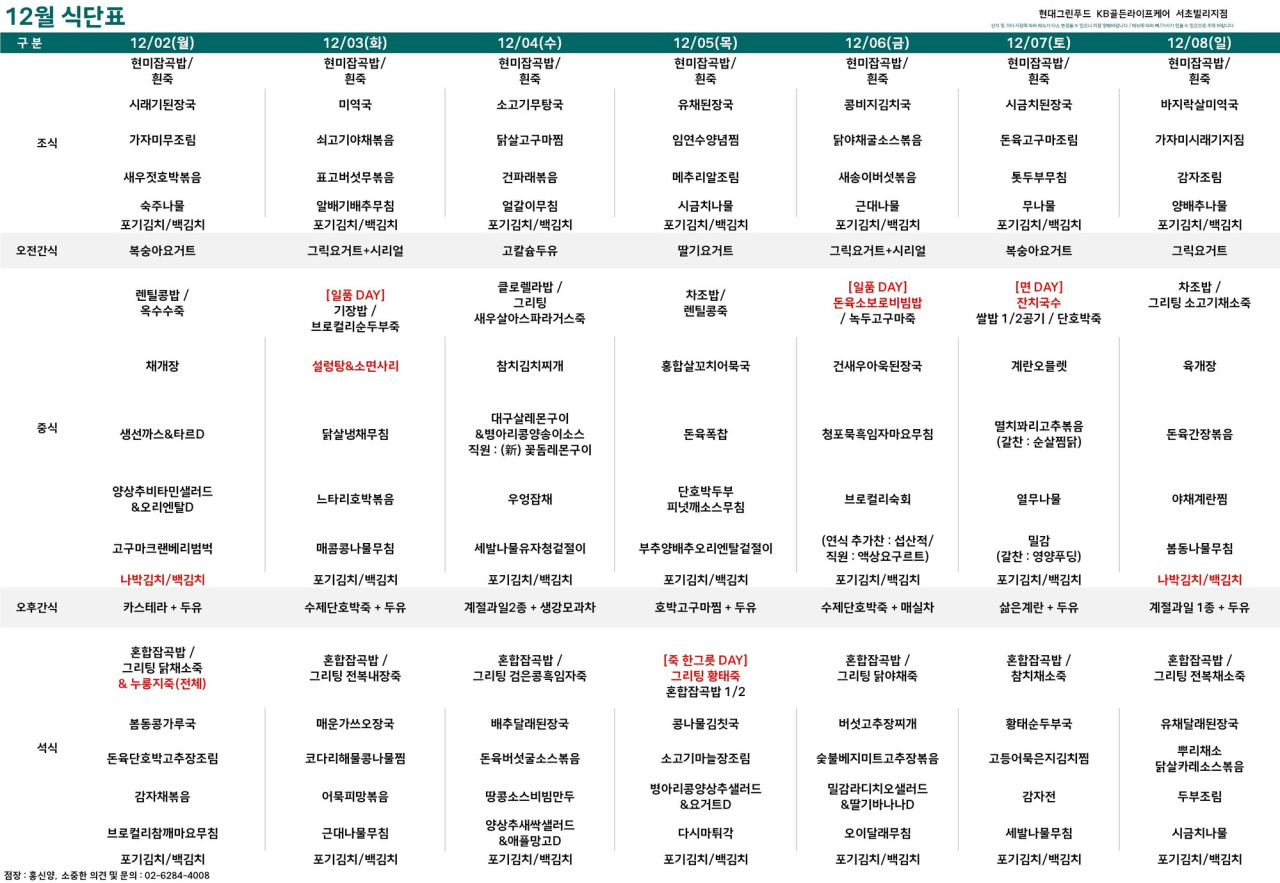Click the red 설렁탕&소면사리 menu item
Image resolution: width=1280 pixels, height=883 pixels.
pyautogui.click(x=355, y=367)
